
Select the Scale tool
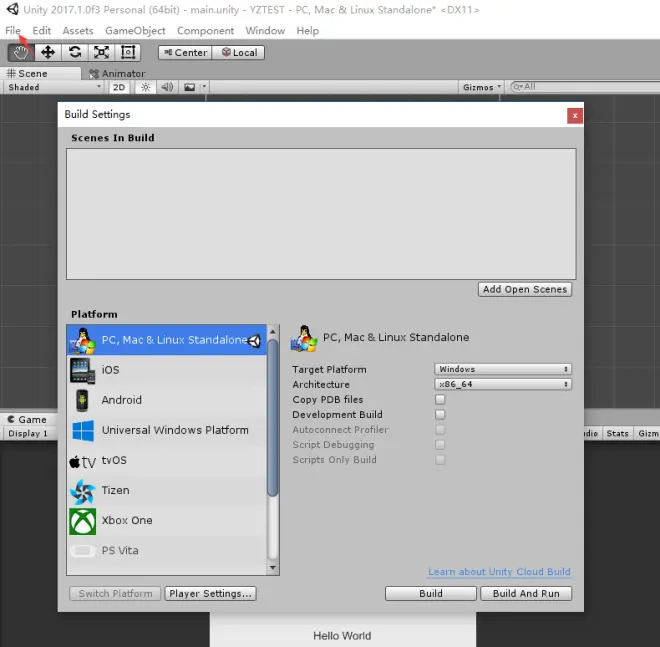[x=101, y=53]
